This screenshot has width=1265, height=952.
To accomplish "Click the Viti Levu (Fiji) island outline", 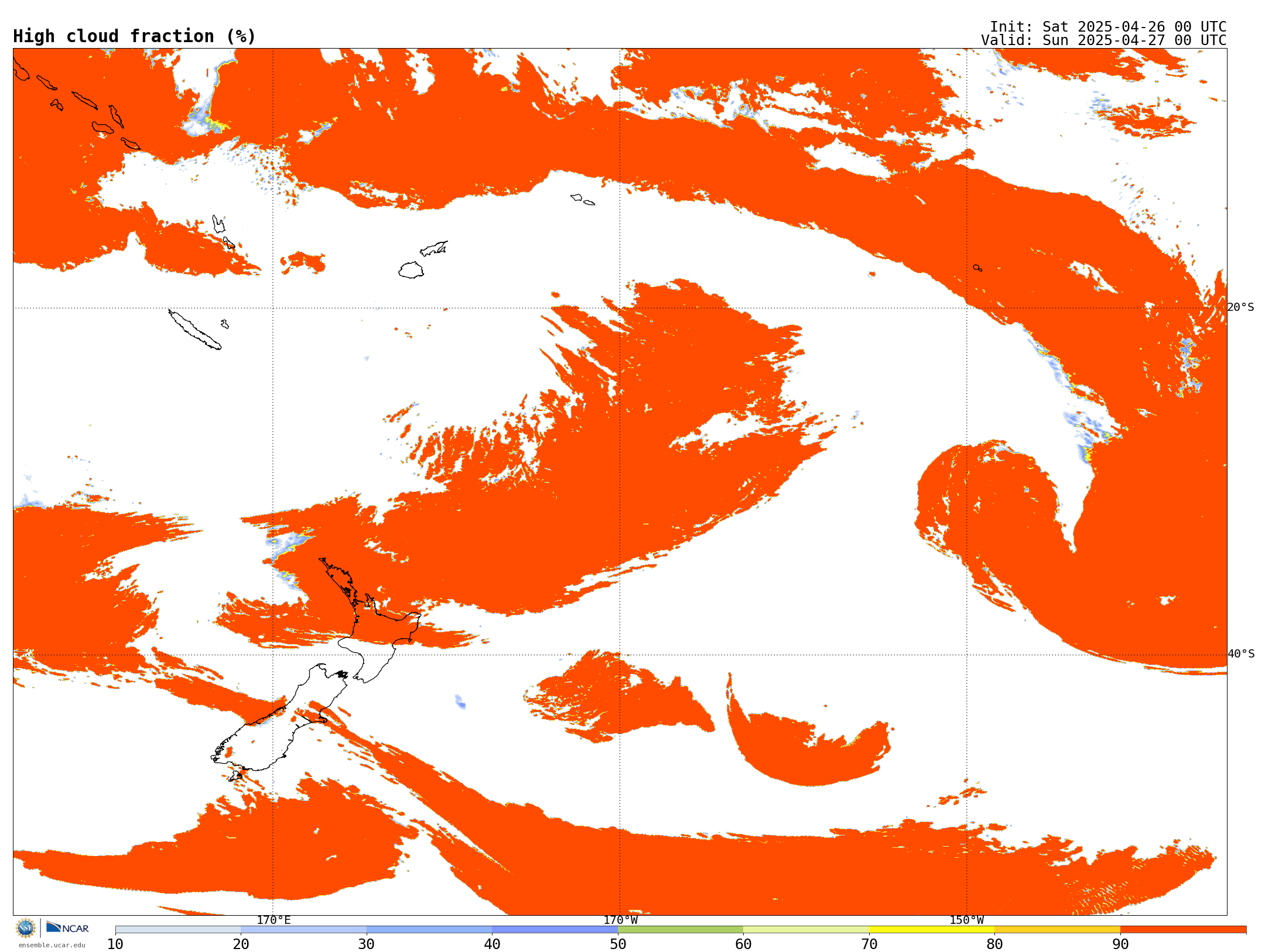I will tap(411, 270).
